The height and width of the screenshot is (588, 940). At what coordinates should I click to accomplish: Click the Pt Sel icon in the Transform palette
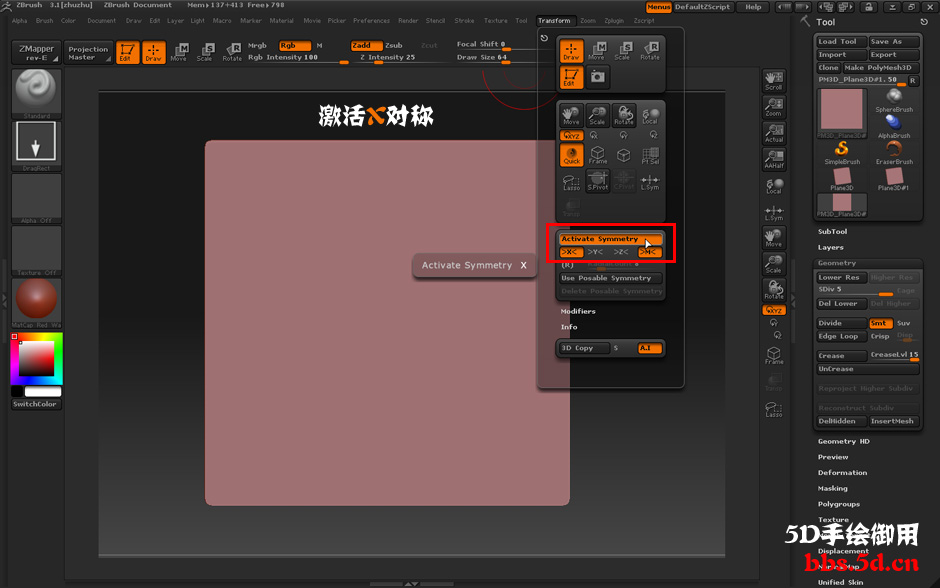click(650, 155)
